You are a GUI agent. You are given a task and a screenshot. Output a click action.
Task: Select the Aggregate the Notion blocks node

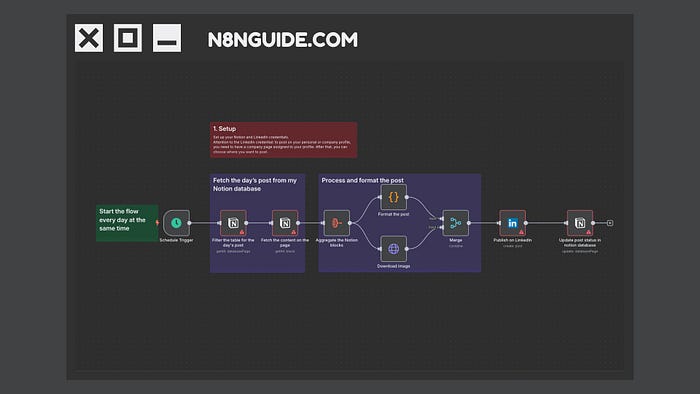(337, 223)
